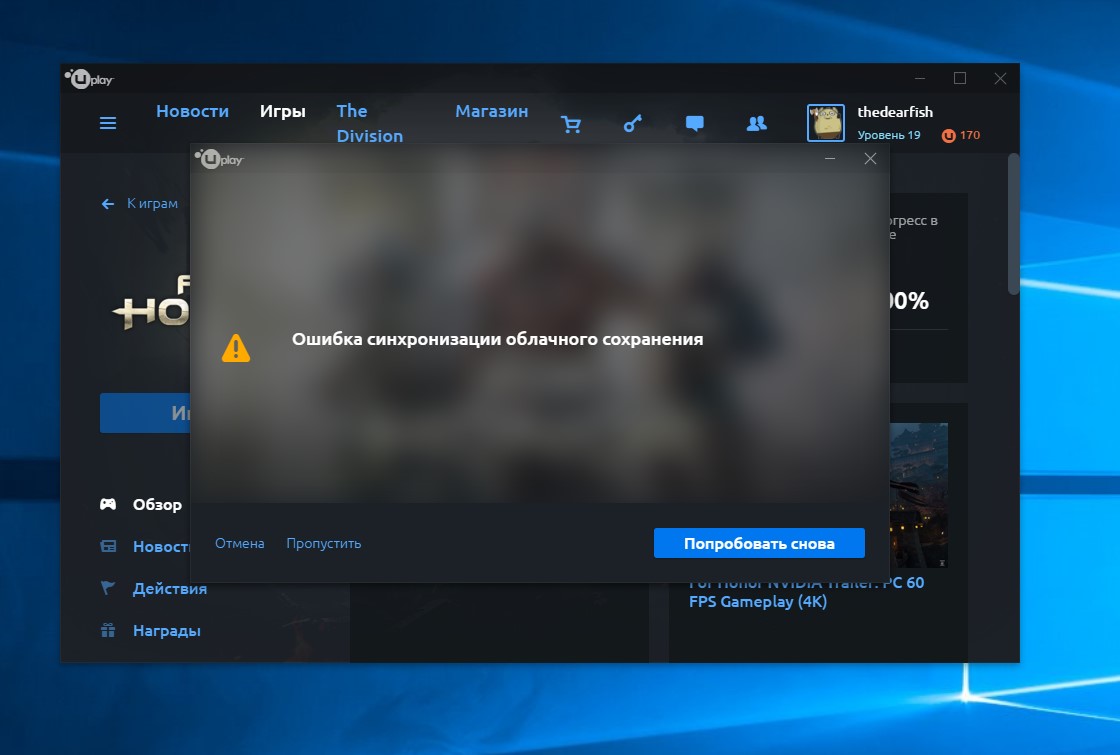1120x755 pixels.
Task: Close the sync error dialog
Action: point(870,159)
